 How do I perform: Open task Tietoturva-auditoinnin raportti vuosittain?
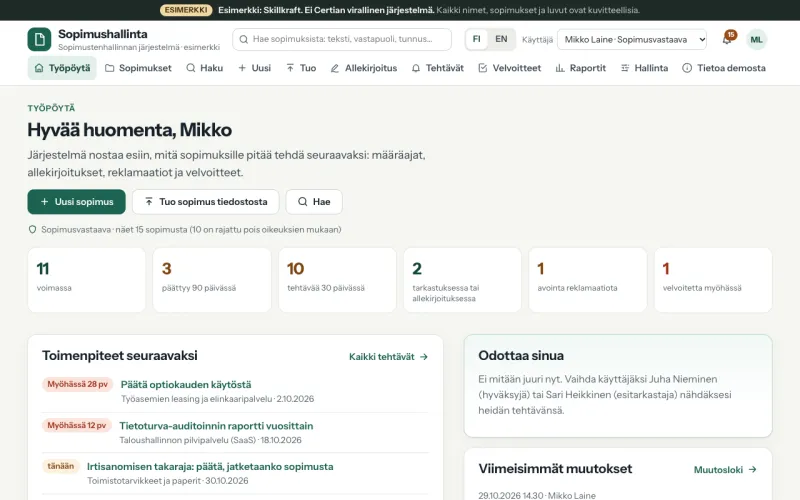(x=216, y=426)
